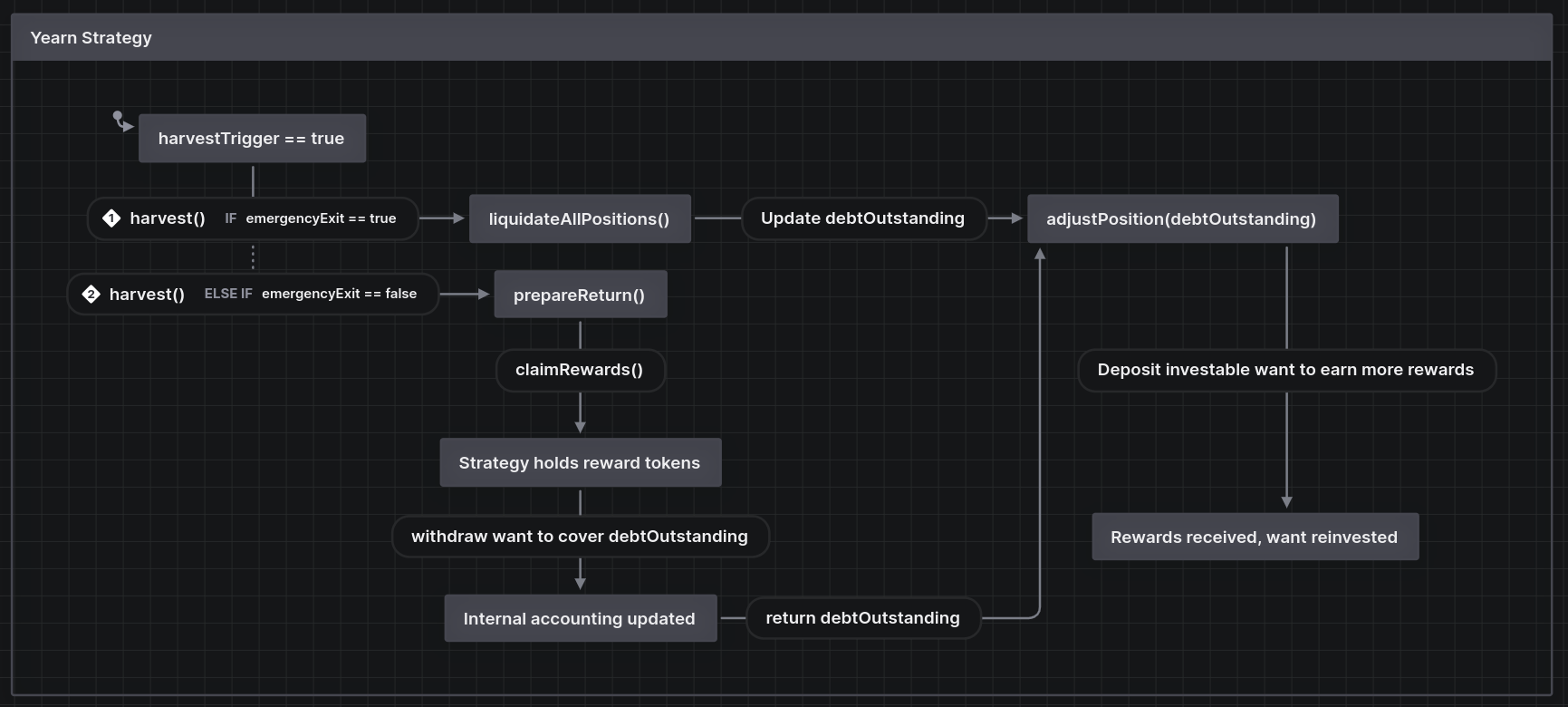Click the diamond icon numbered 1

[x=111, y=218]
